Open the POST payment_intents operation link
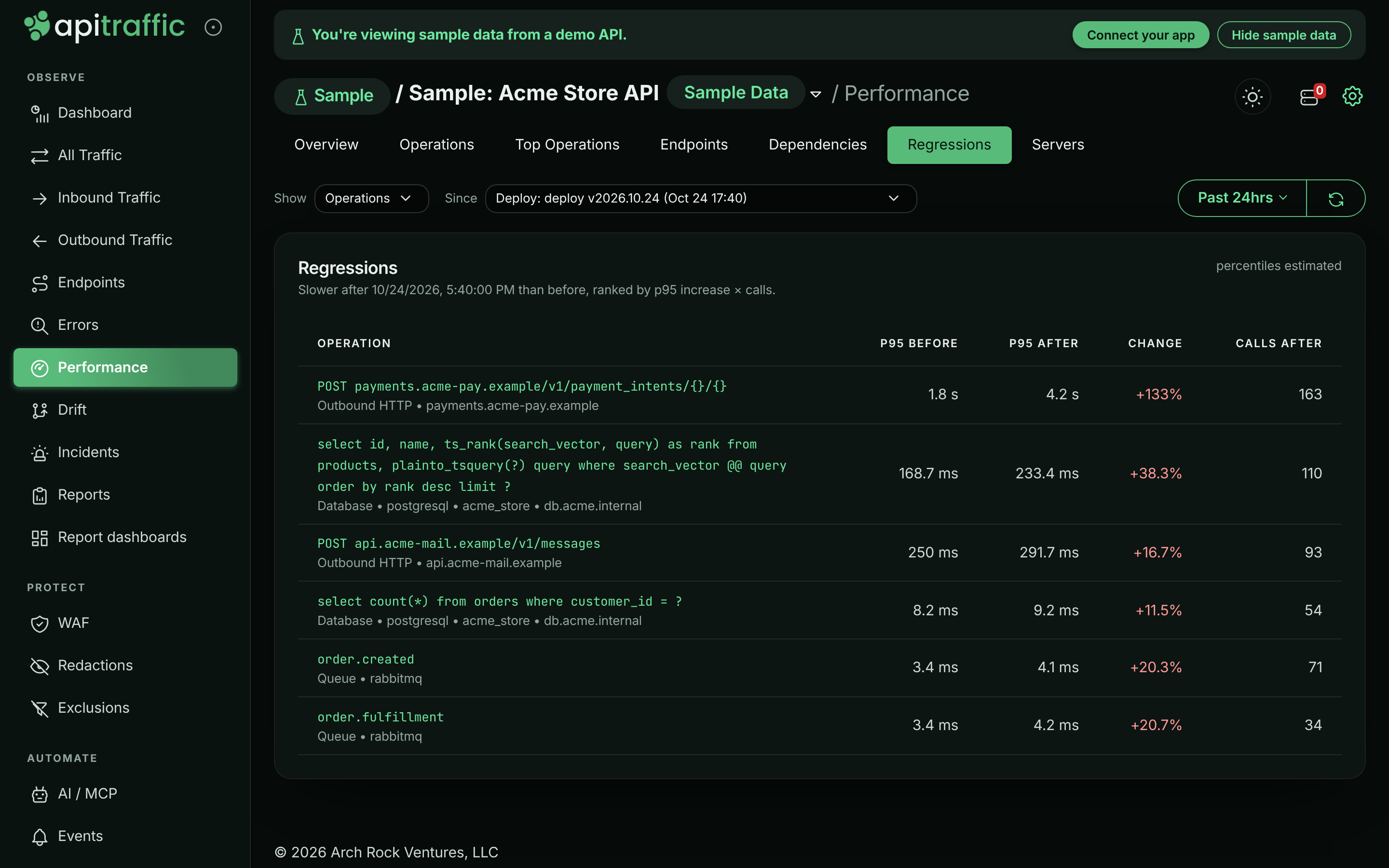 (x=522, y=386)
